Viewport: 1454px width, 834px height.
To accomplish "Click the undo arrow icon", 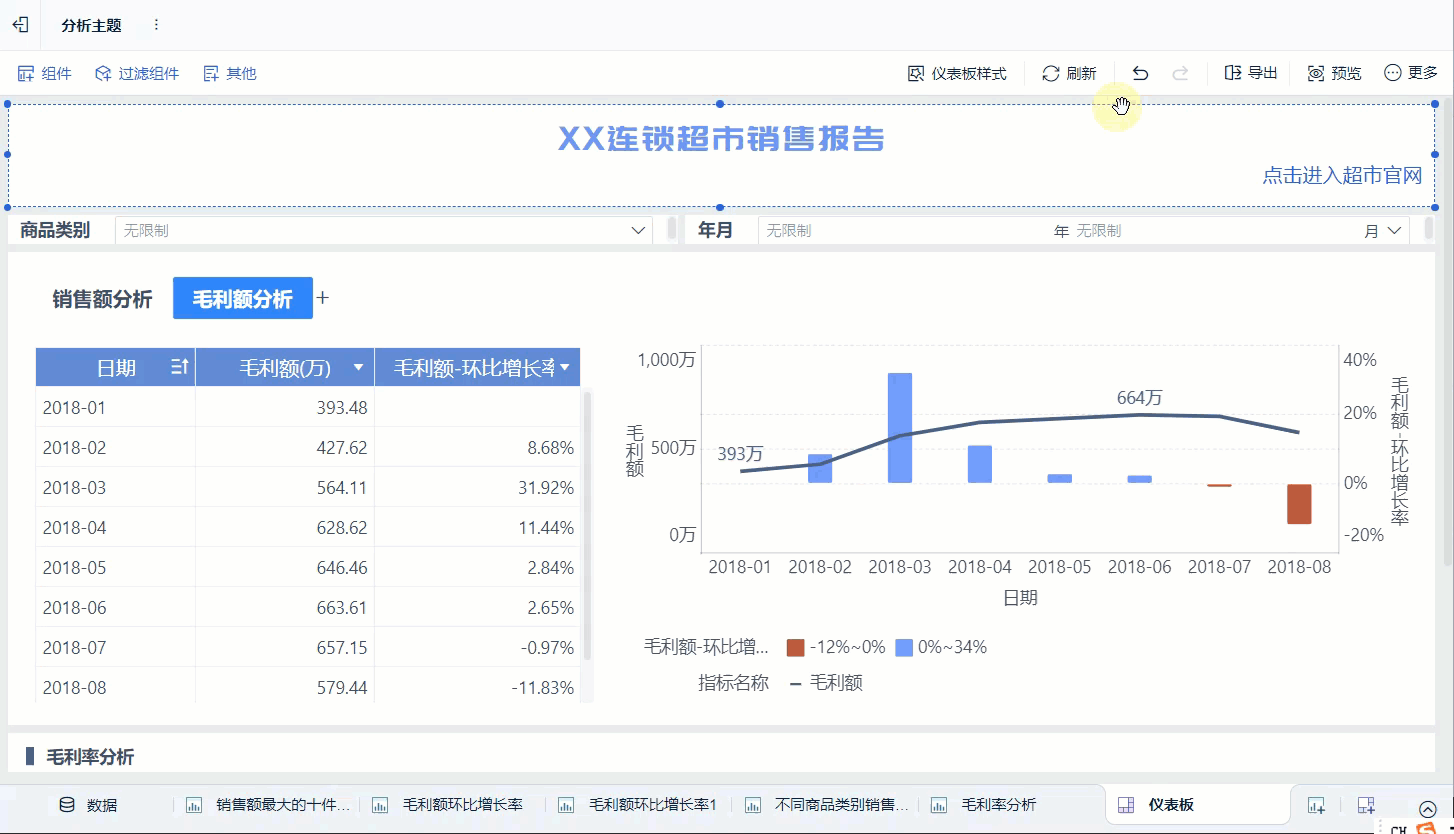I will coord(1140,73).
